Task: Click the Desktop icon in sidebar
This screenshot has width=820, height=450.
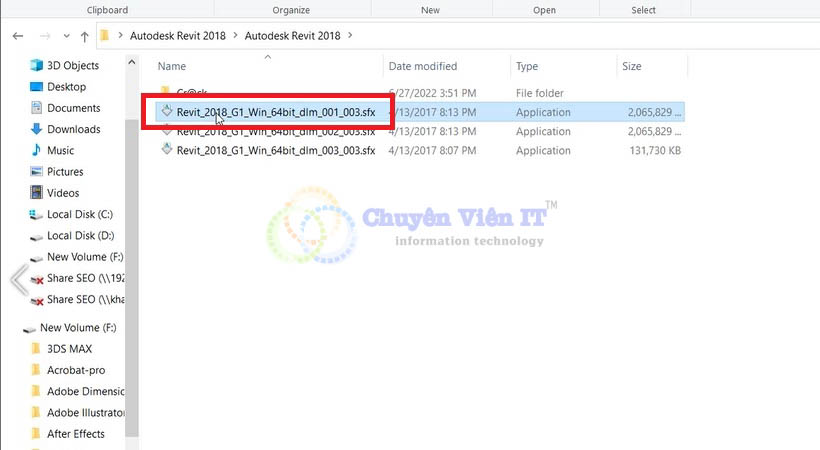Action: [36, 86]
